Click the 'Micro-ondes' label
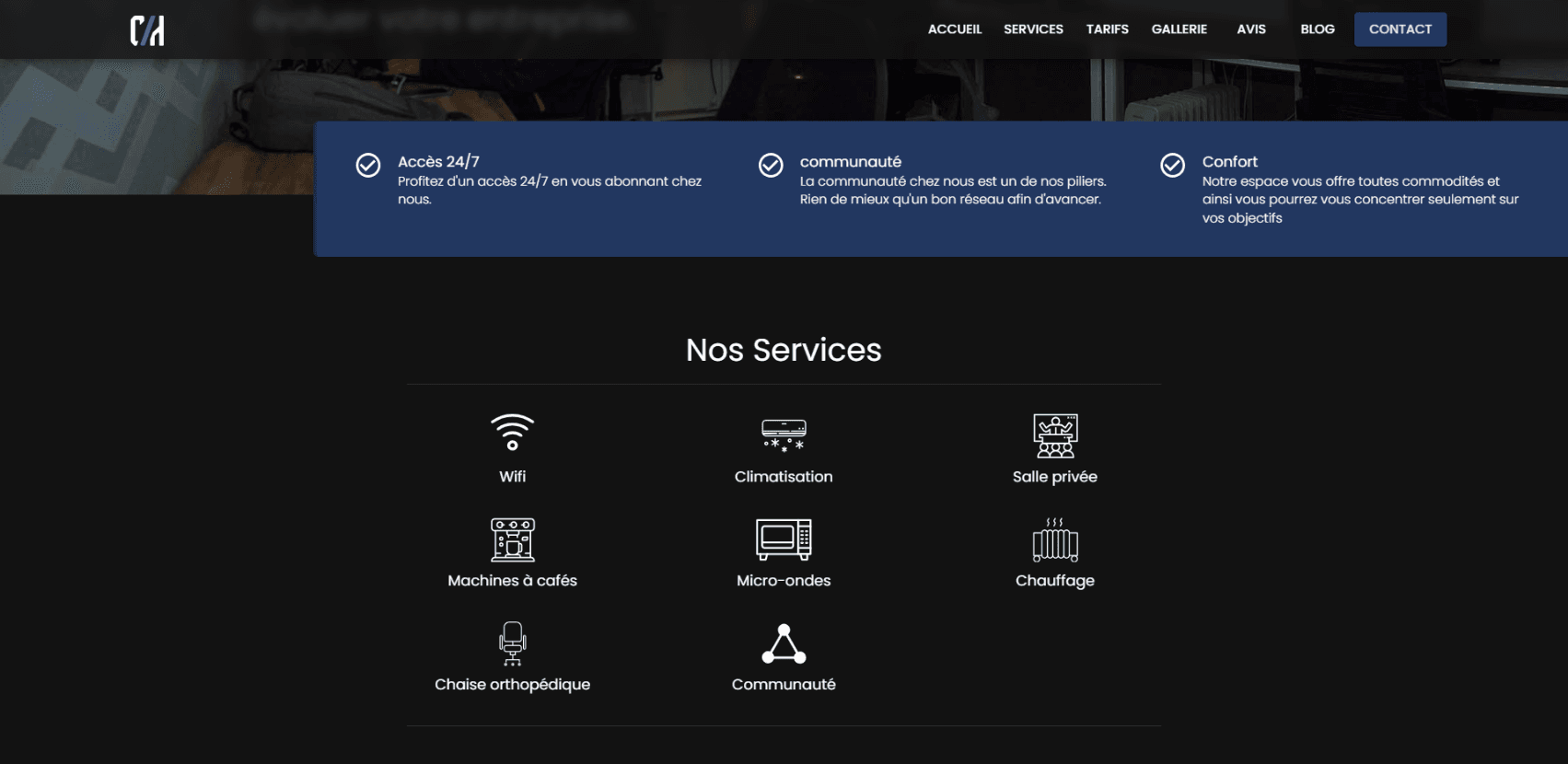 pos(784,581)
